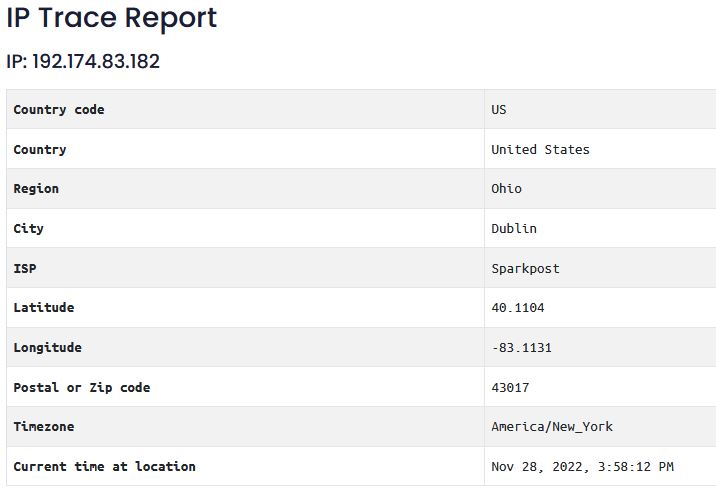Select the zip code 43017

click(510, 388)
